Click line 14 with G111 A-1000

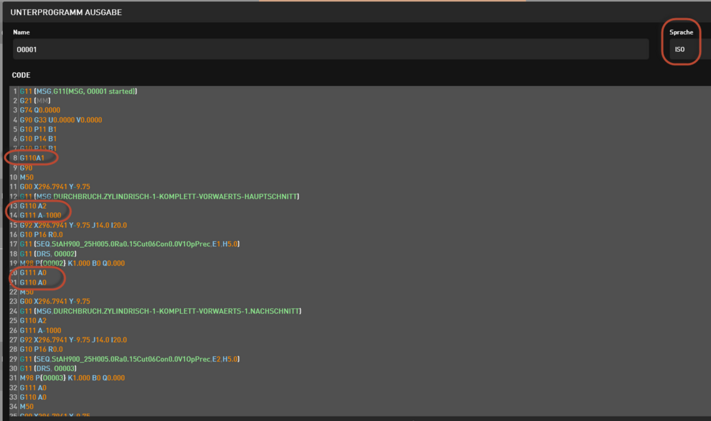pyautogui.click(x=40, y=215)
